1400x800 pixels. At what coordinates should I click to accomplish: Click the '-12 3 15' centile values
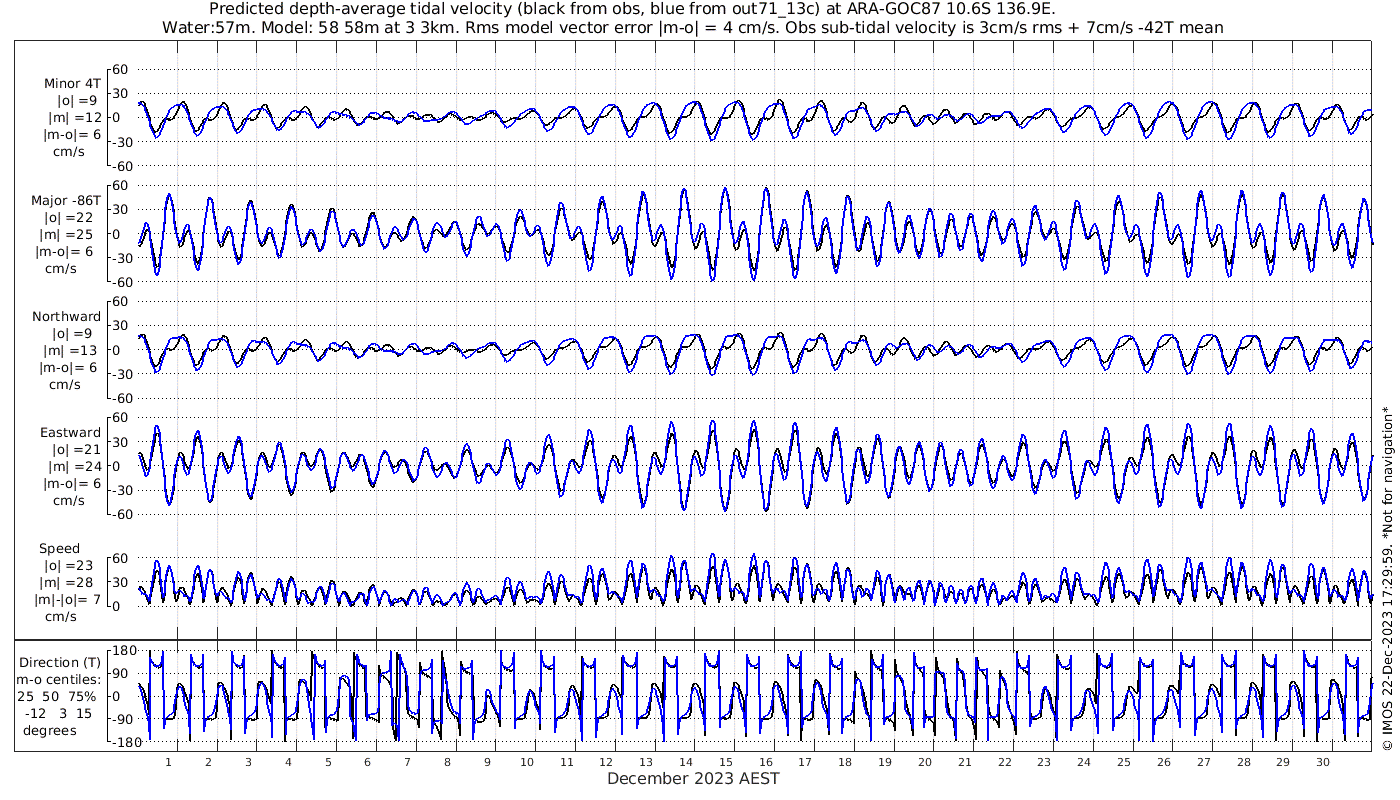click(x=58, y=714)
